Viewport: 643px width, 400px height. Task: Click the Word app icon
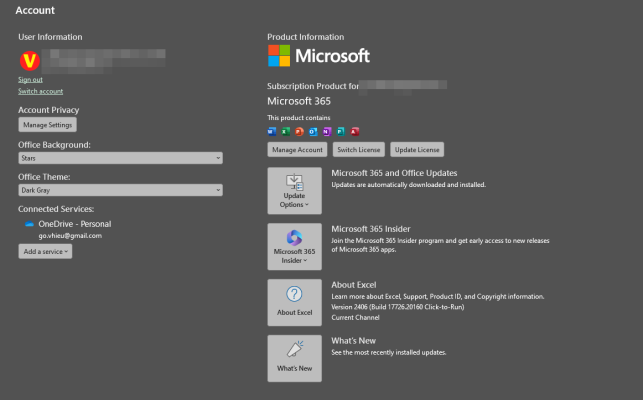[272, 132]
